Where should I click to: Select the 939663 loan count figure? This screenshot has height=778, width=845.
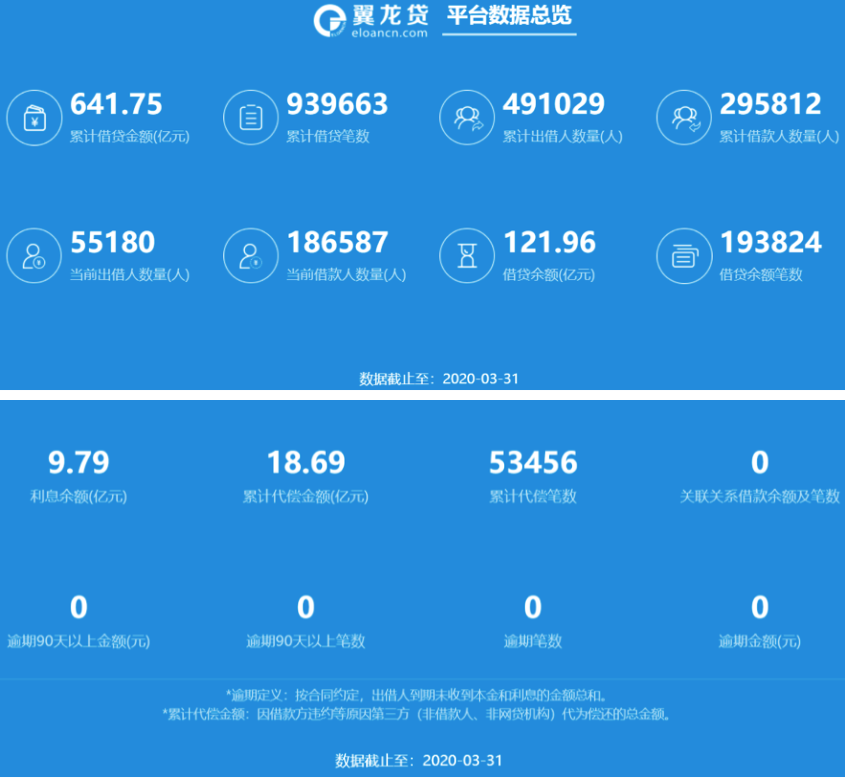337,104
